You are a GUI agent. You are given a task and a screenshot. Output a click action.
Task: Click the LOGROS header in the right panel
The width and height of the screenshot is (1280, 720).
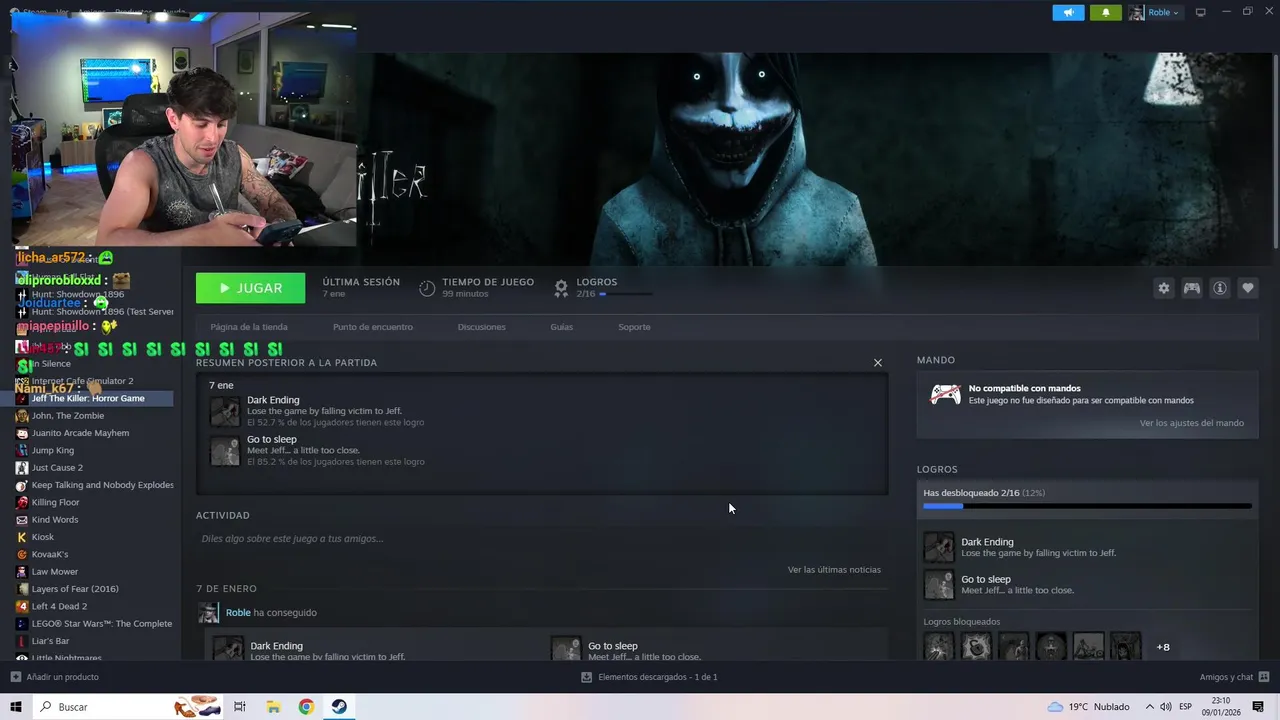937,469
